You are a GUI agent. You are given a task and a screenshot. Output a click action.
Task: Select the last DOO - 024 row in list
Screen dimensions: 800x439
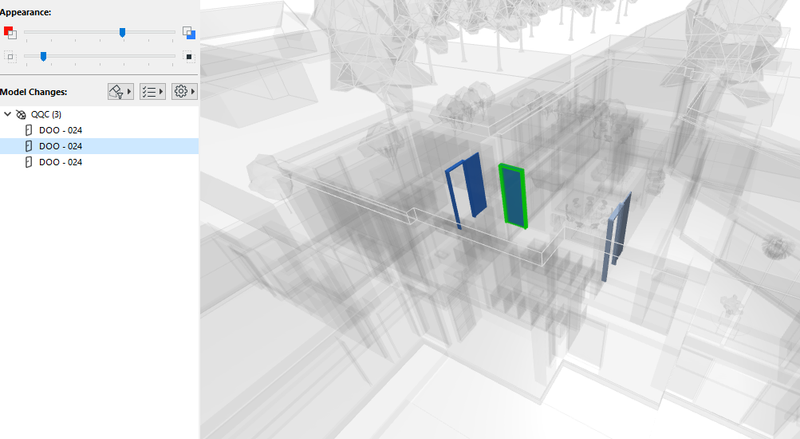[99, 162]
